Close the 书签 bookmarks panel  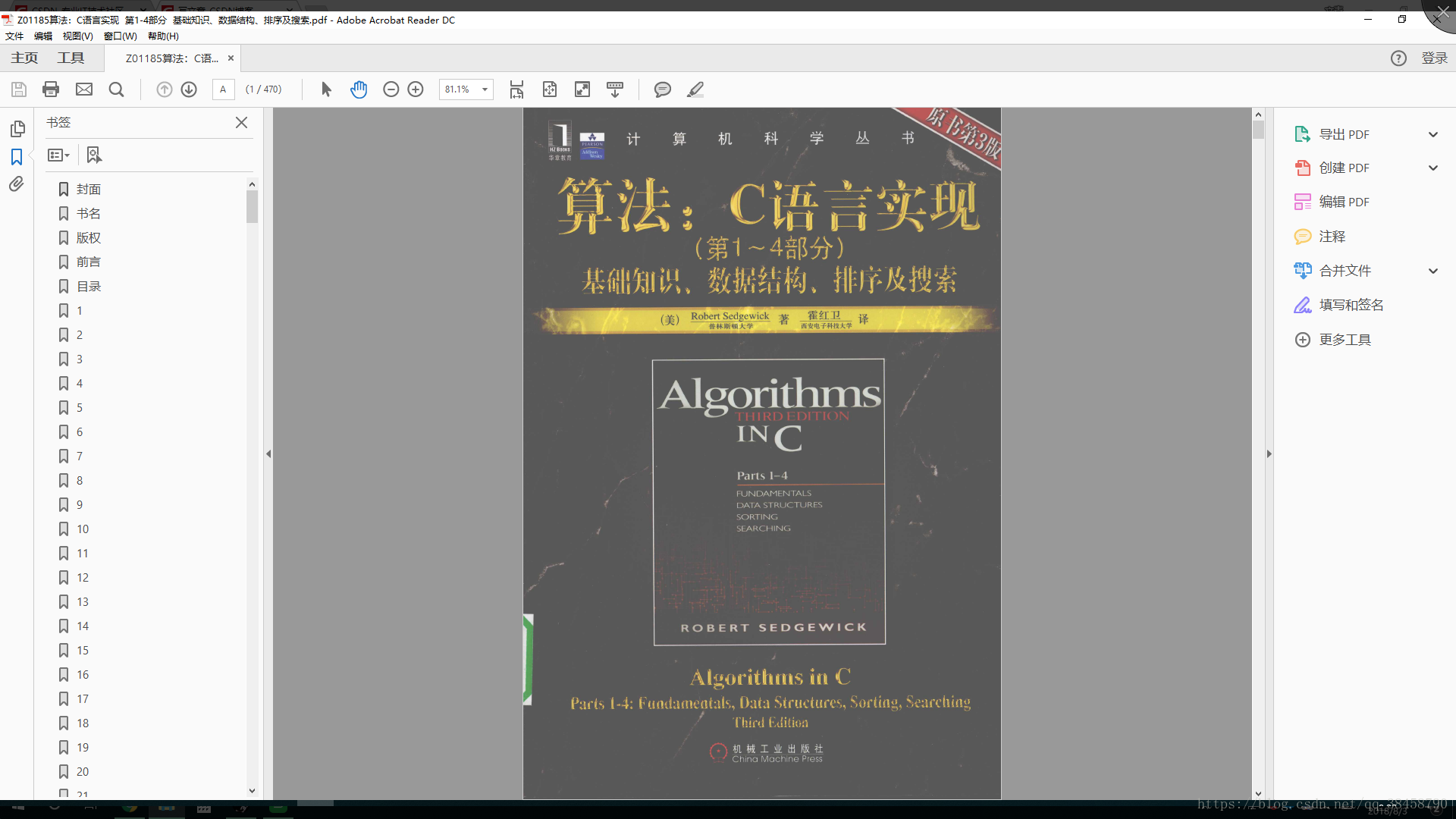241,122
